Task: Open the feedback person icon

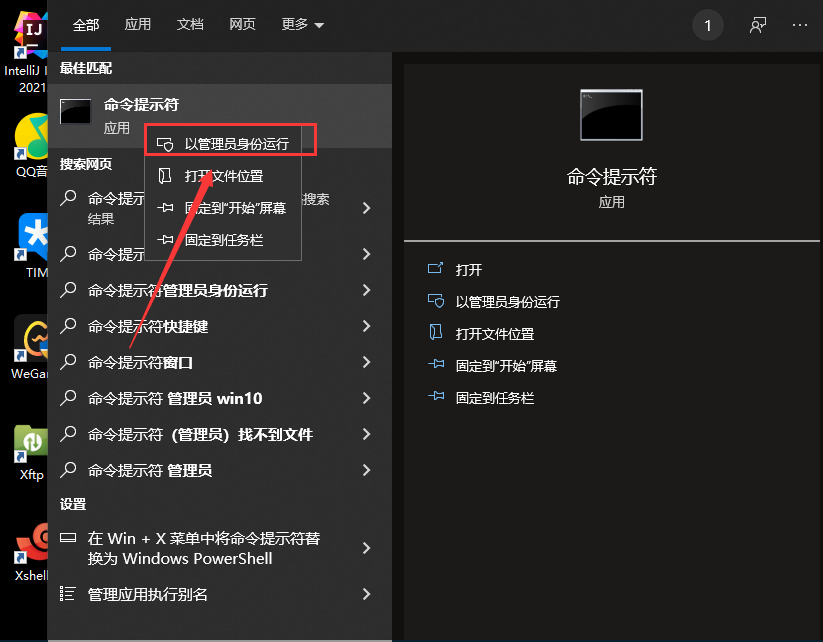Action: pos(757,25)
